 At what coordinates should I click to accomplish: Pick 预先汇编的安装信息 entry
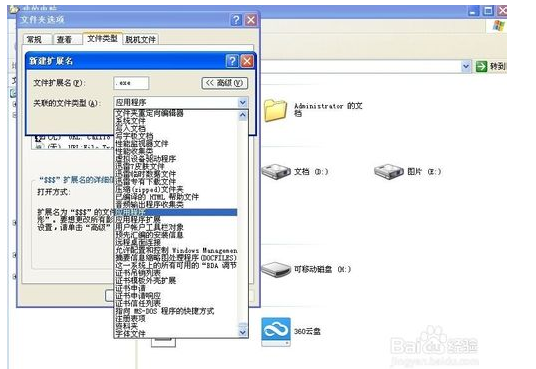pos(176,235)
